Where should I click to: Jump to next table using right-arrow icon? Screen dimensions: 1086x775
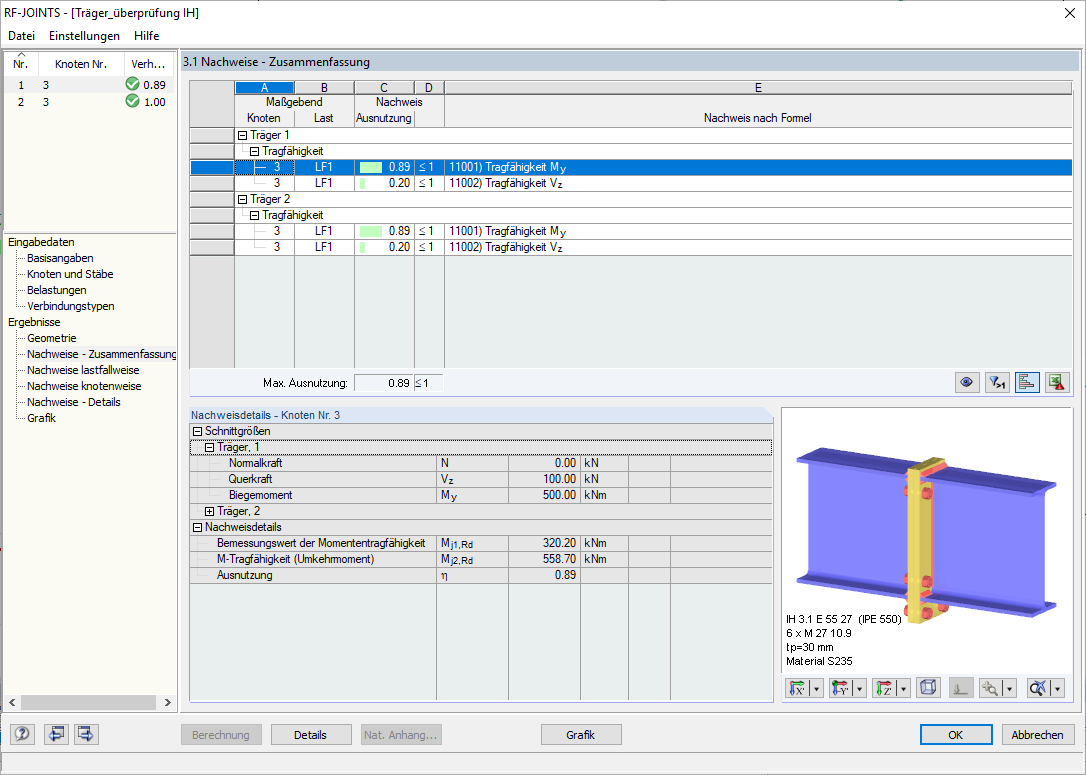85,734
